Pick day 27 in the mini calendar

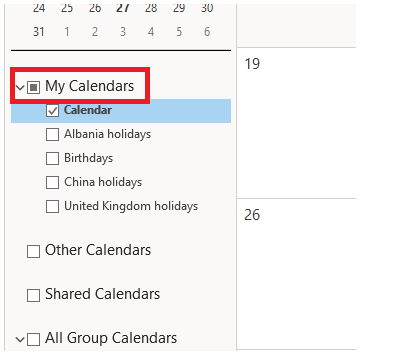click(x=123, y=7)
